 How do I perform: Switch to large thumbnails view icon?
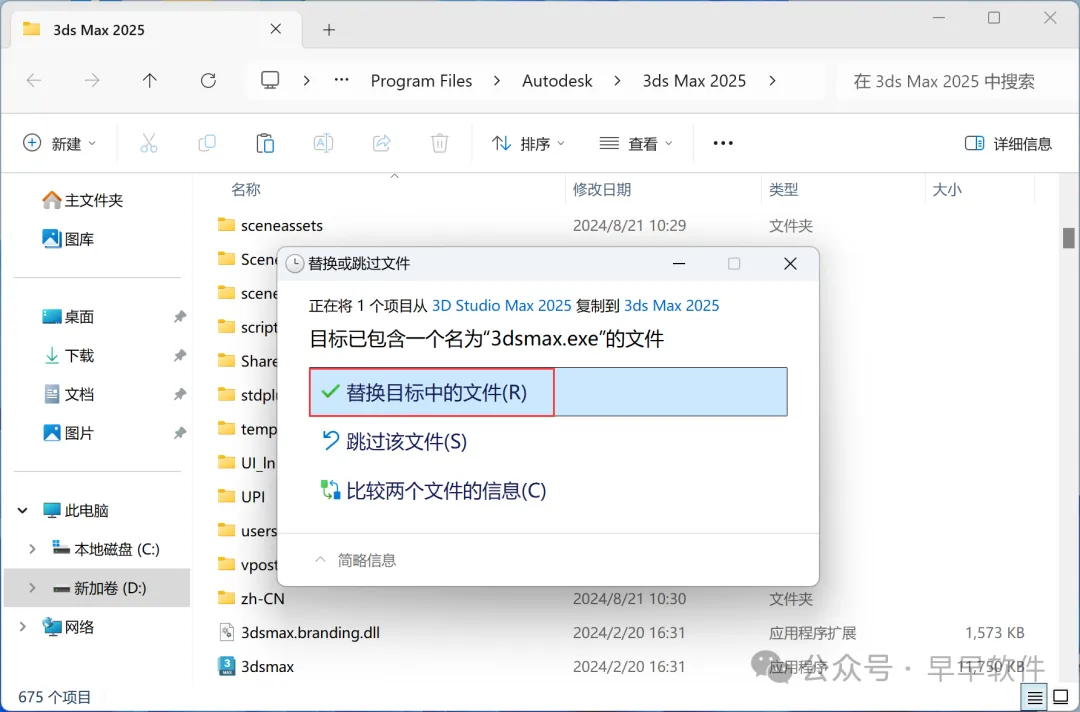tap(1061, 698)
